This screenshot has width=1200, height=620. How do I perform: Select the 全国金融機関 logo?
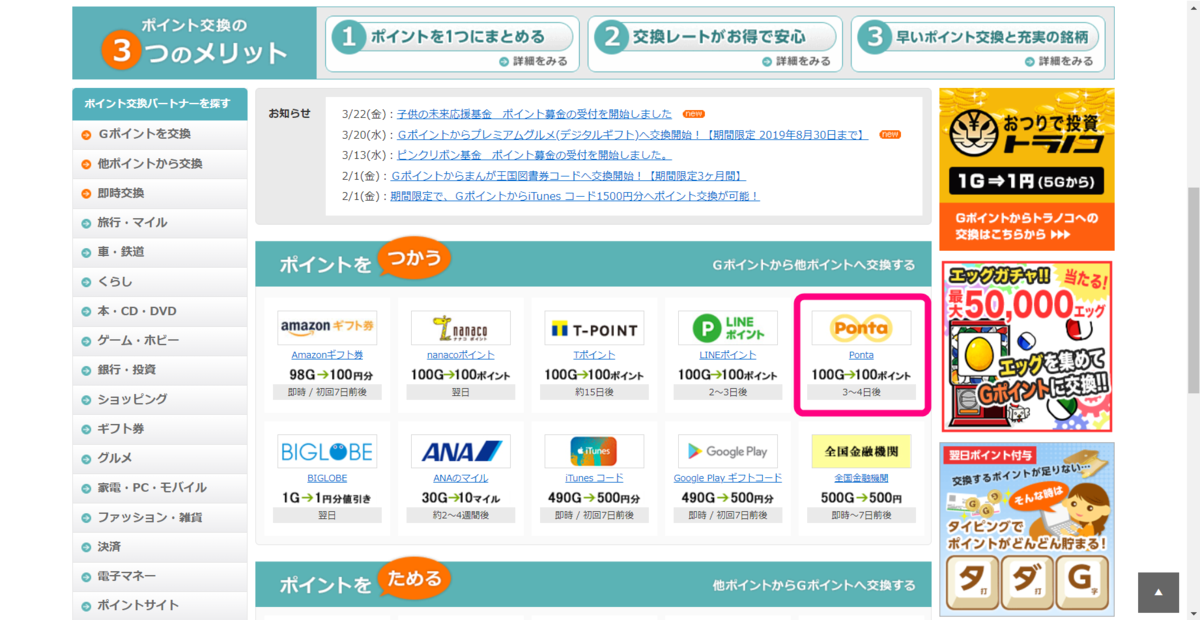[x=861, y=451]
